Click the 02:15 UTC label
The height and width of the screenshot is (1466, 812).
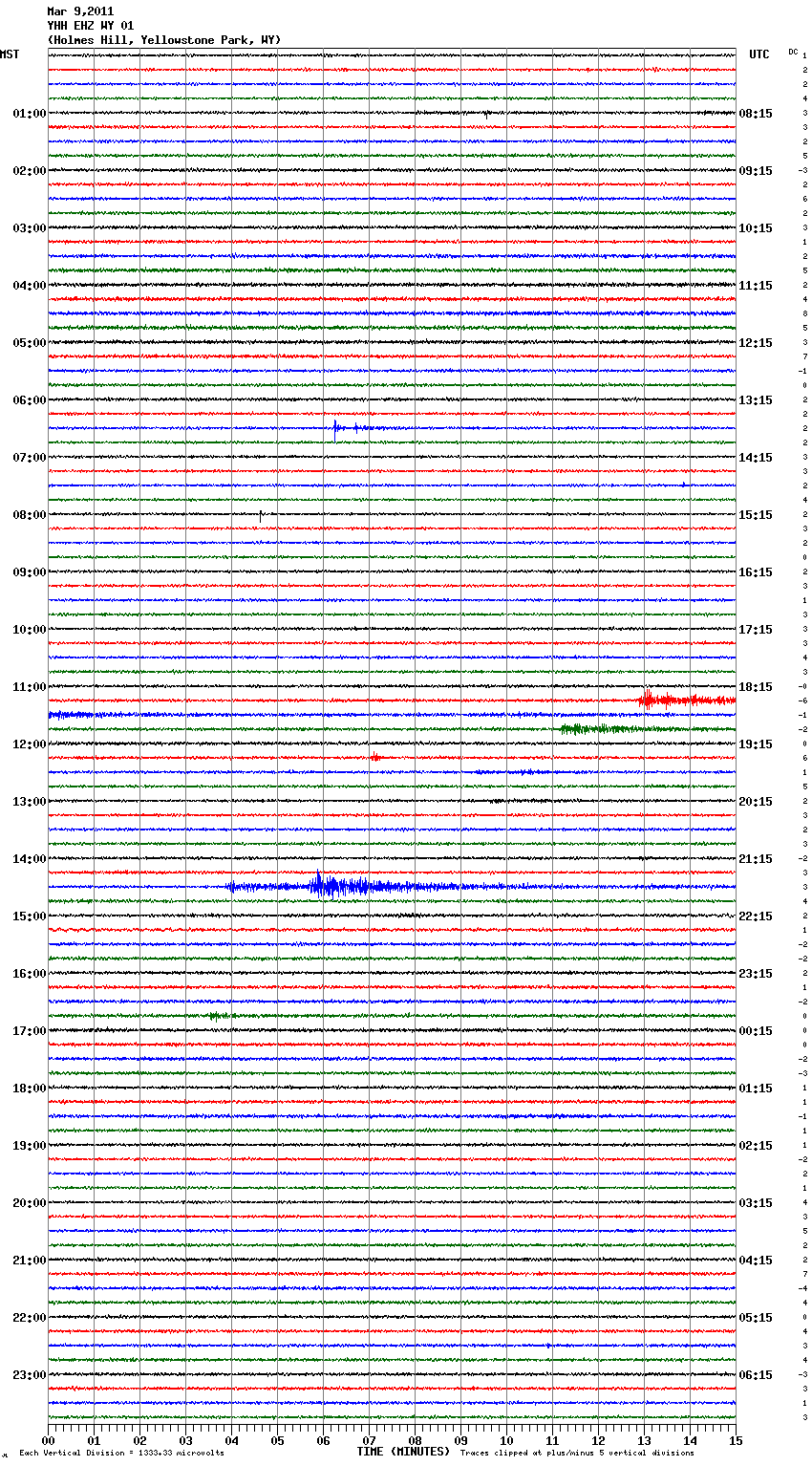(x=756, y=1146)
